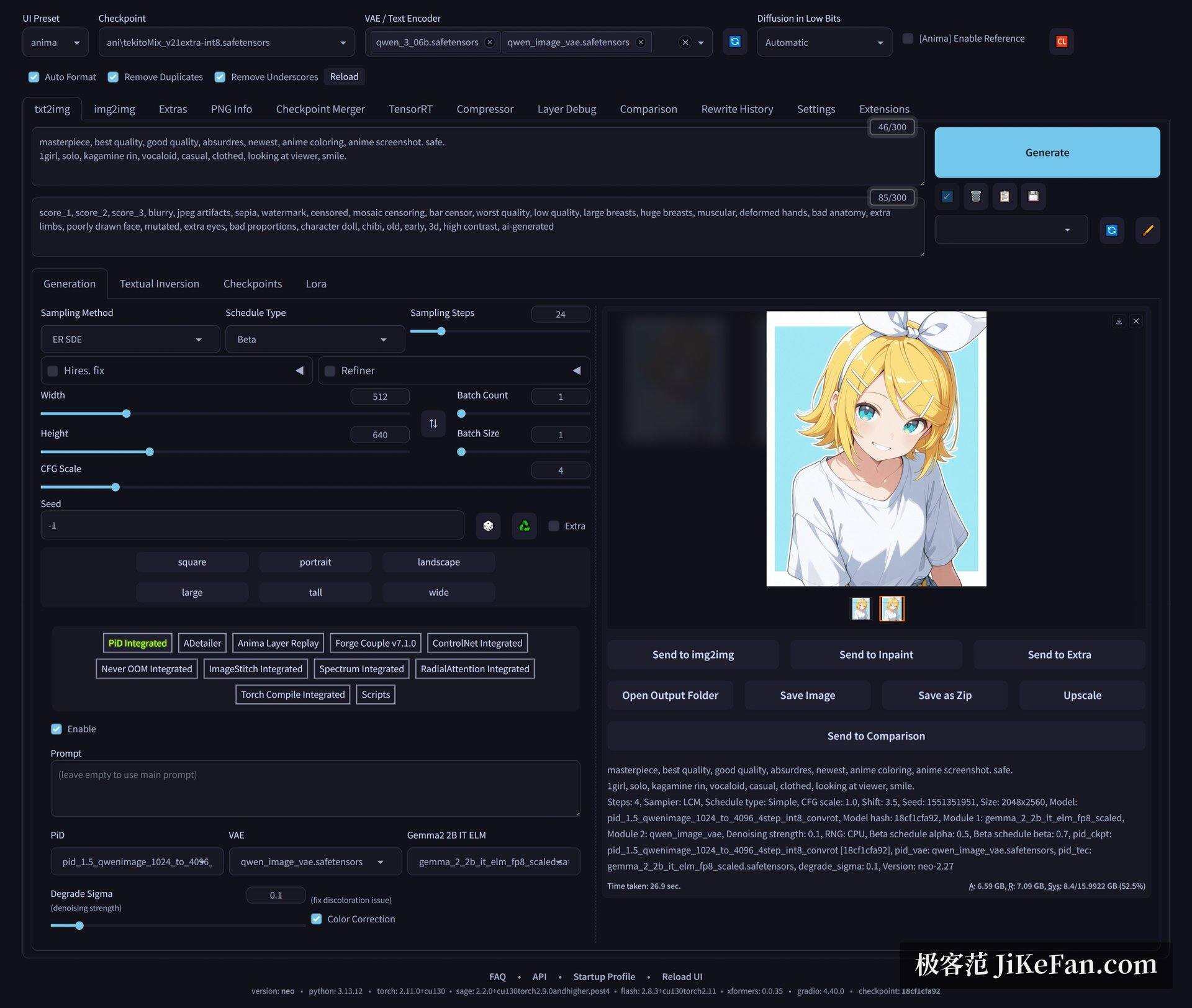Select the portrait size preset
Screen dimensions: 1192x1008
tap(315, 562)
